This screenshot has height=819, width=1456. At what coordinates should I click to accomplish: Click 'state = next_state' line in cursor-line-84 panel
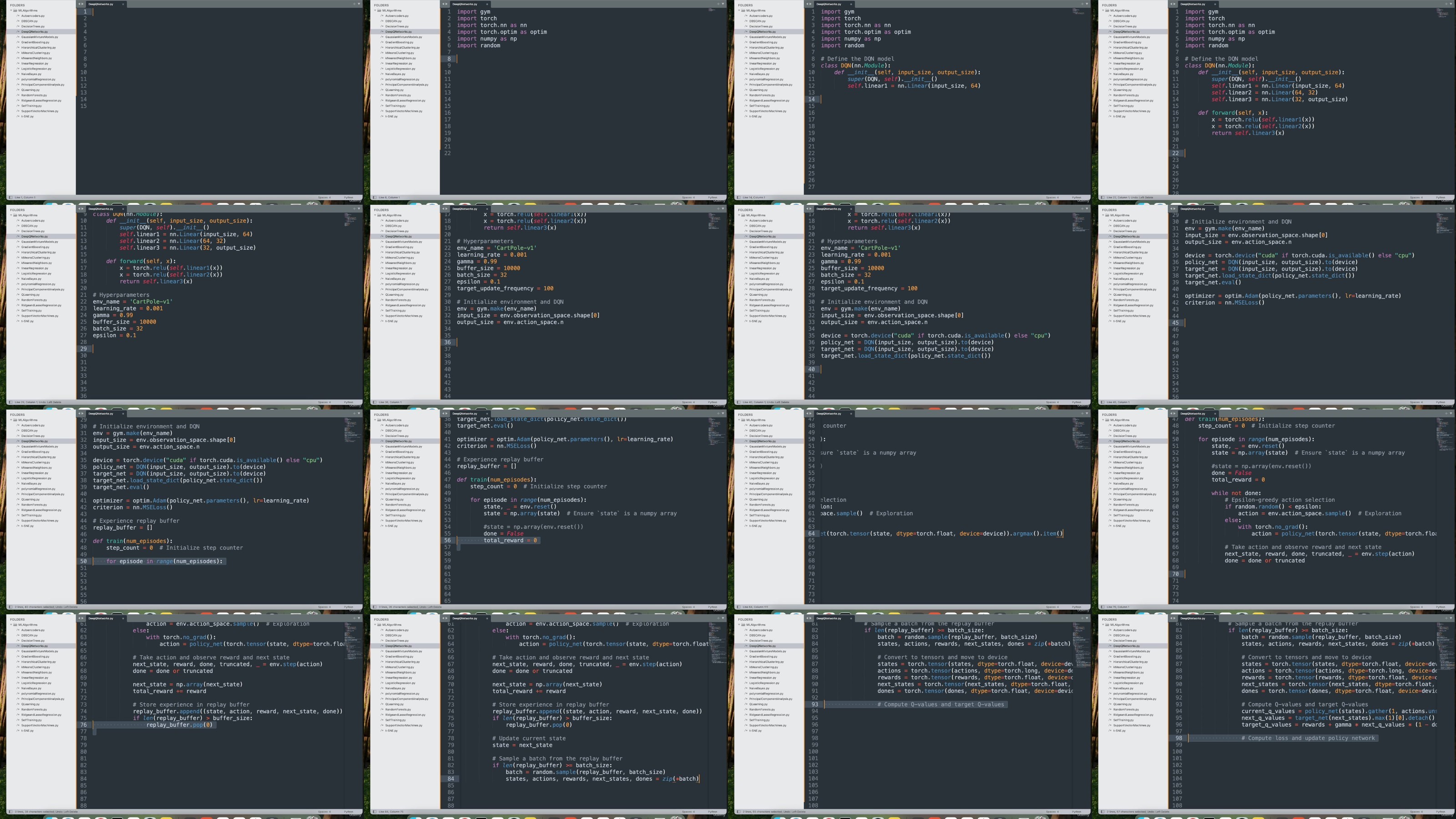[x=522, y=745]
